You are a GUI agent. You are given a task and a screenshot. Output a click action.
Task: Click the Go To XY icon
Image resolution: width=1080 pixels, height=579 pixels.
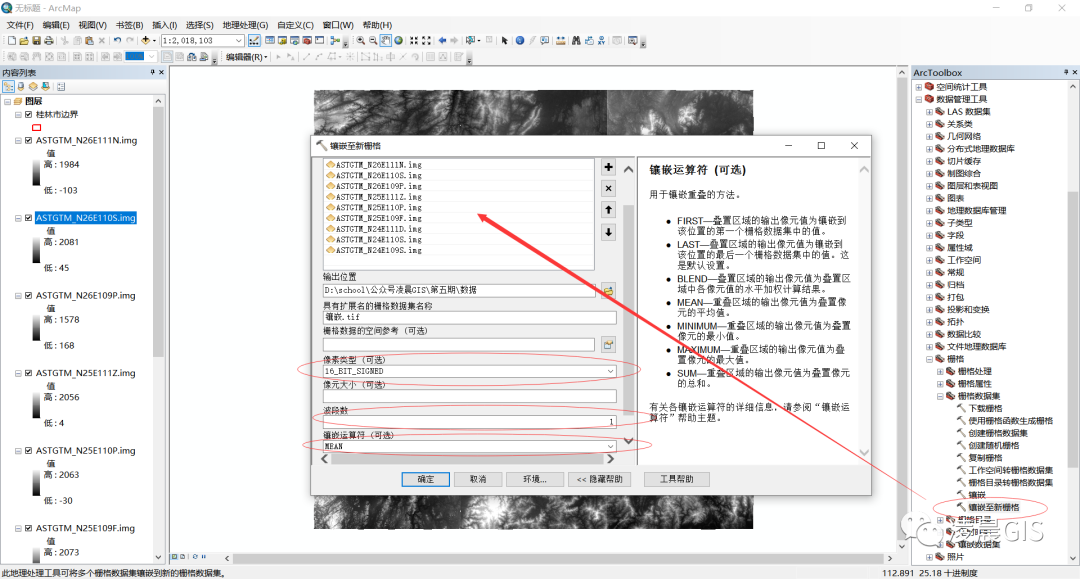tap(601, 41)
